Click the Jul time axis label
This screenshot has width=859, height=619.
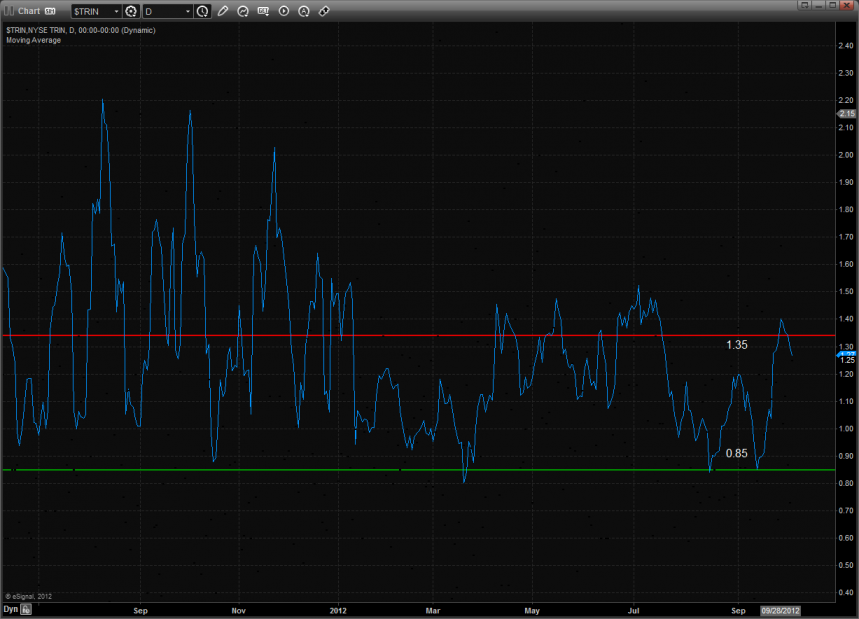pos(633,610)
